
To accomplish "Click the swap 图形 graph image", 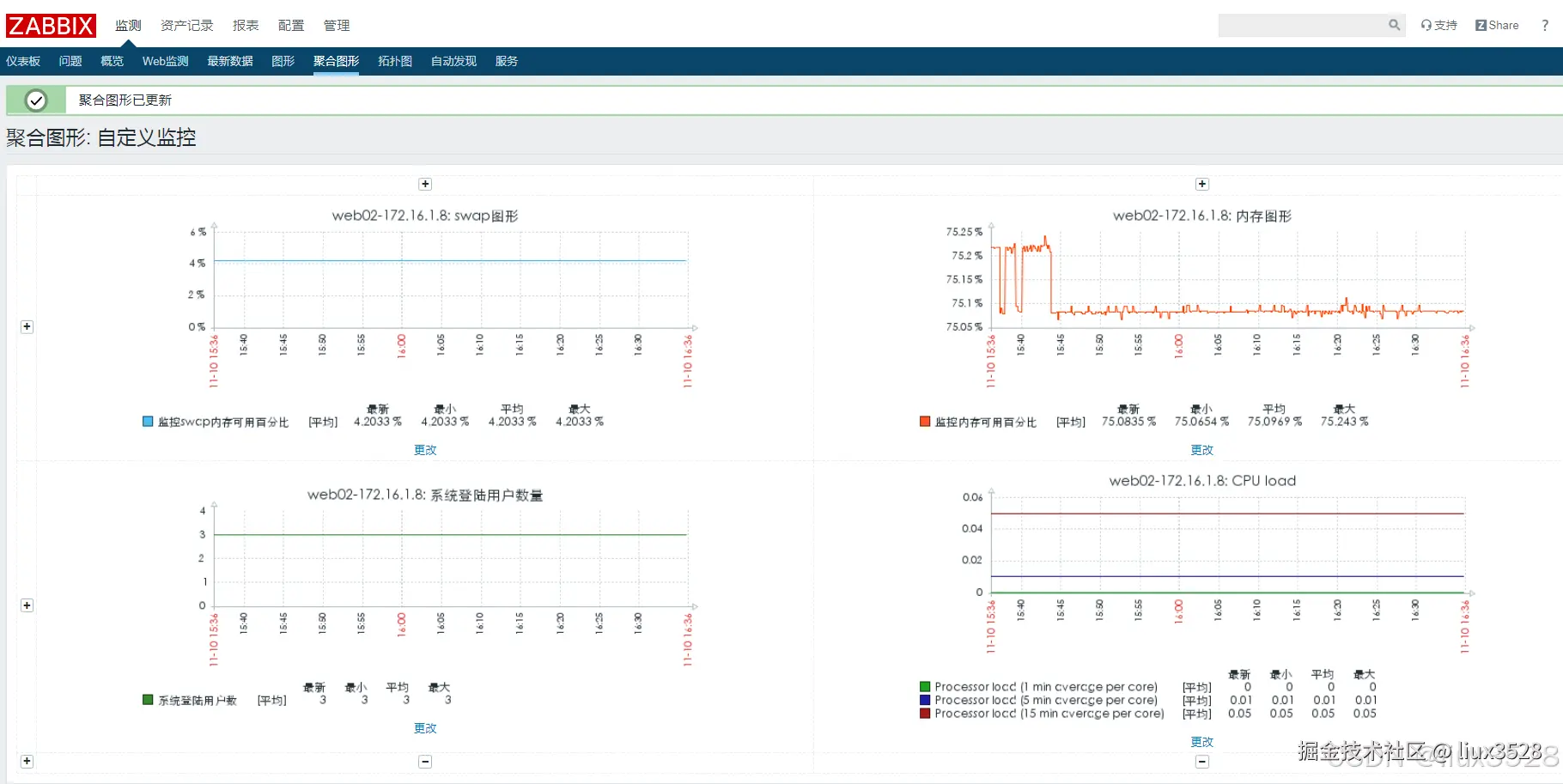I will [x=425, y=318].
